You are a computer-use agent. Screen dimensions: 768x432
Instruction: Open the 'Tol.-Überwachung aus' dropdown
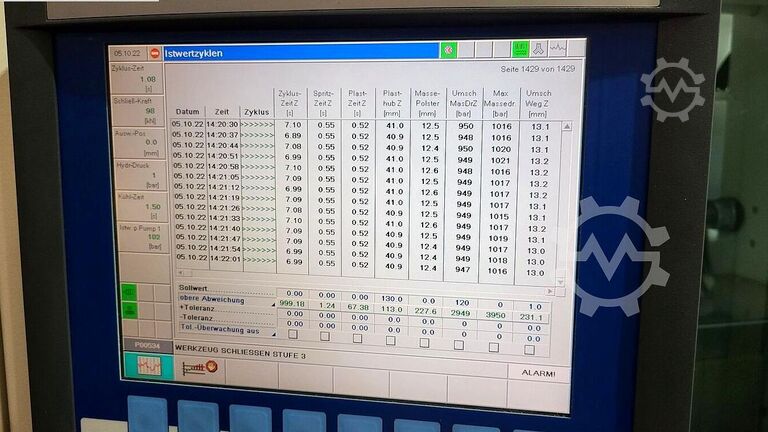click(272, 331)
